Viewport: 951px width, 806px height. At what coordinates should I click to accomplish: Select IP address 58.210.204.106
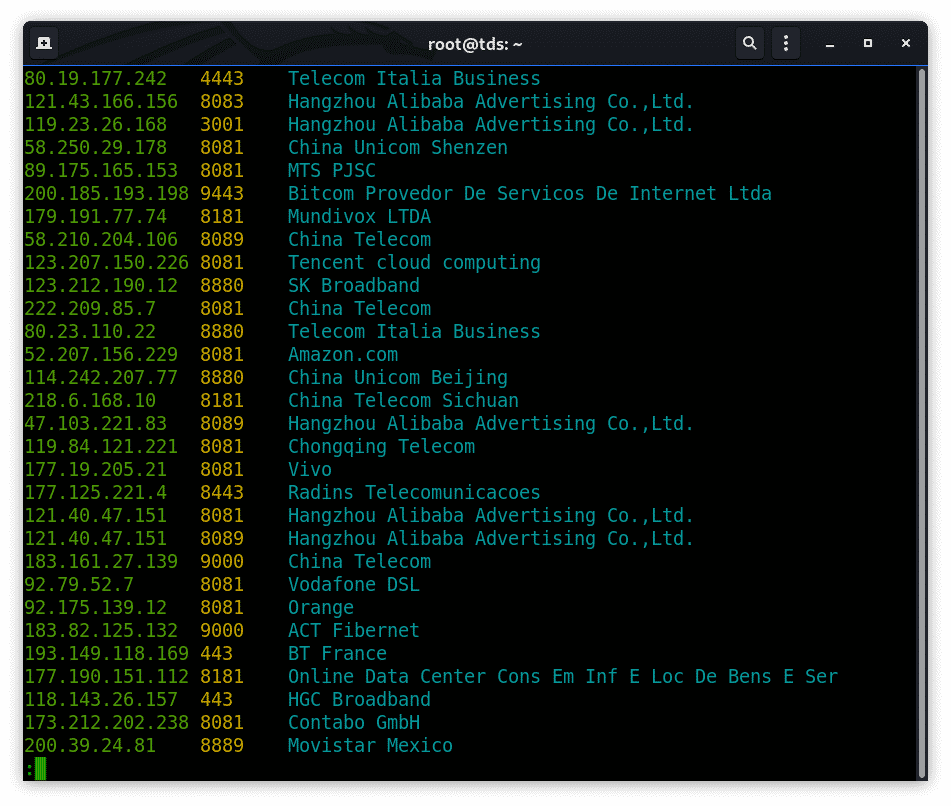click(x=101, y=240)
